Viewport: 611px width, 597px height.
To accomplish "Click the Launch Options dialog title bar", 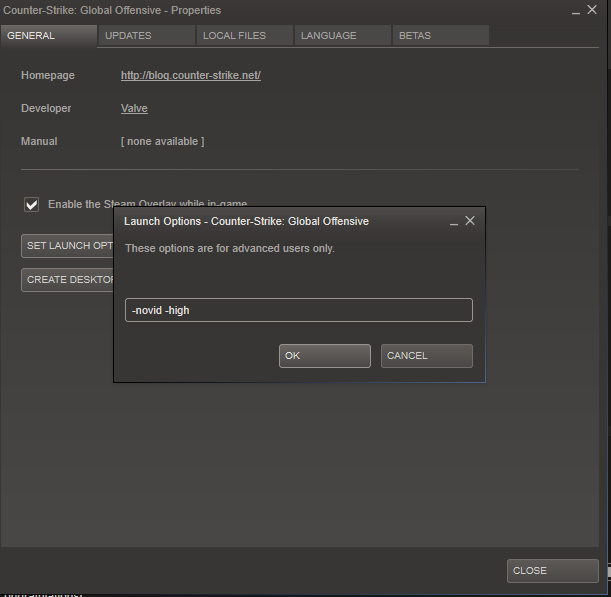I will coord(246,221).
